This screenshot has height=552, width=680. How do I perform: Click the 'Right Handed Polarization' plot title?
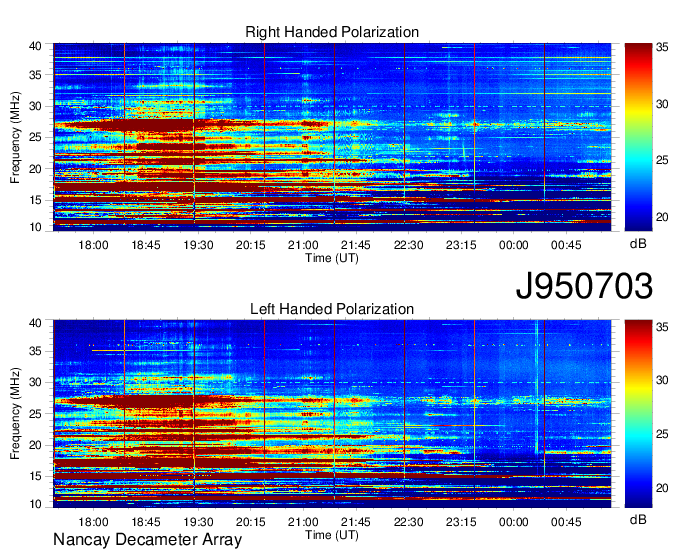[x=332, y=32]
